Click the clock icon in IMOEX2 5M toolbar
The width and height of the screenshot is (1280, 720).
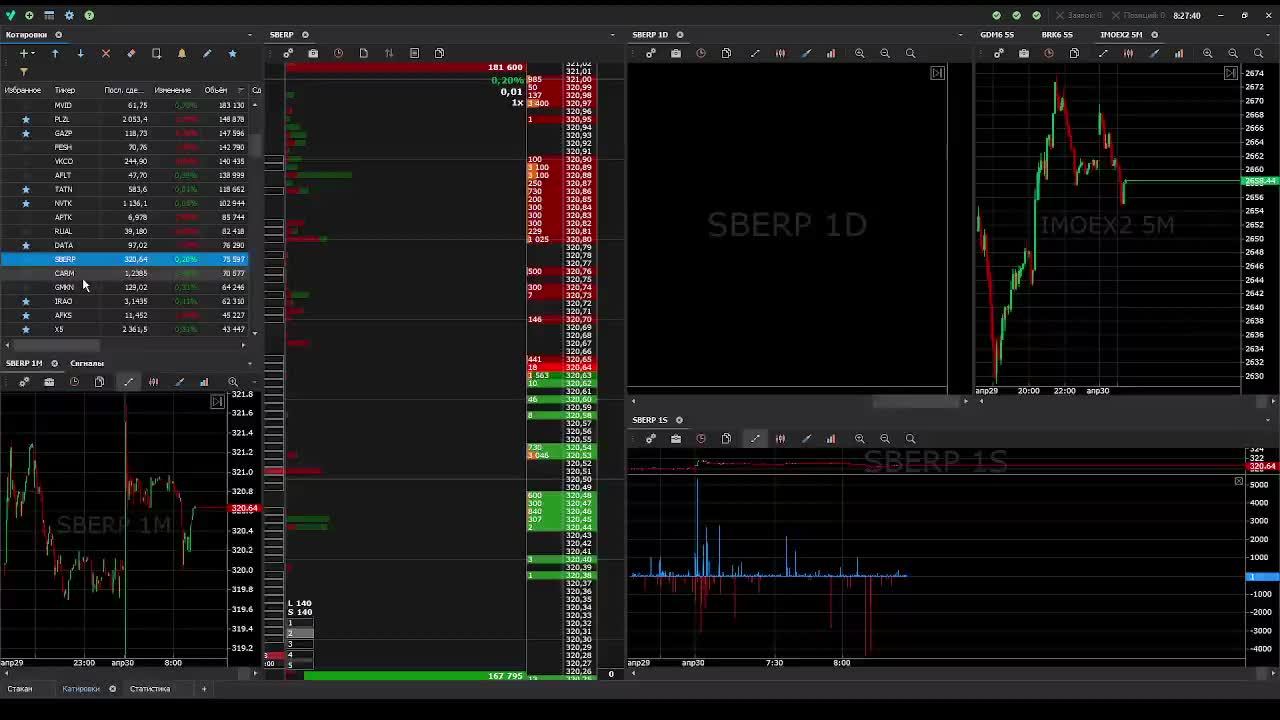coord(1049,53)
